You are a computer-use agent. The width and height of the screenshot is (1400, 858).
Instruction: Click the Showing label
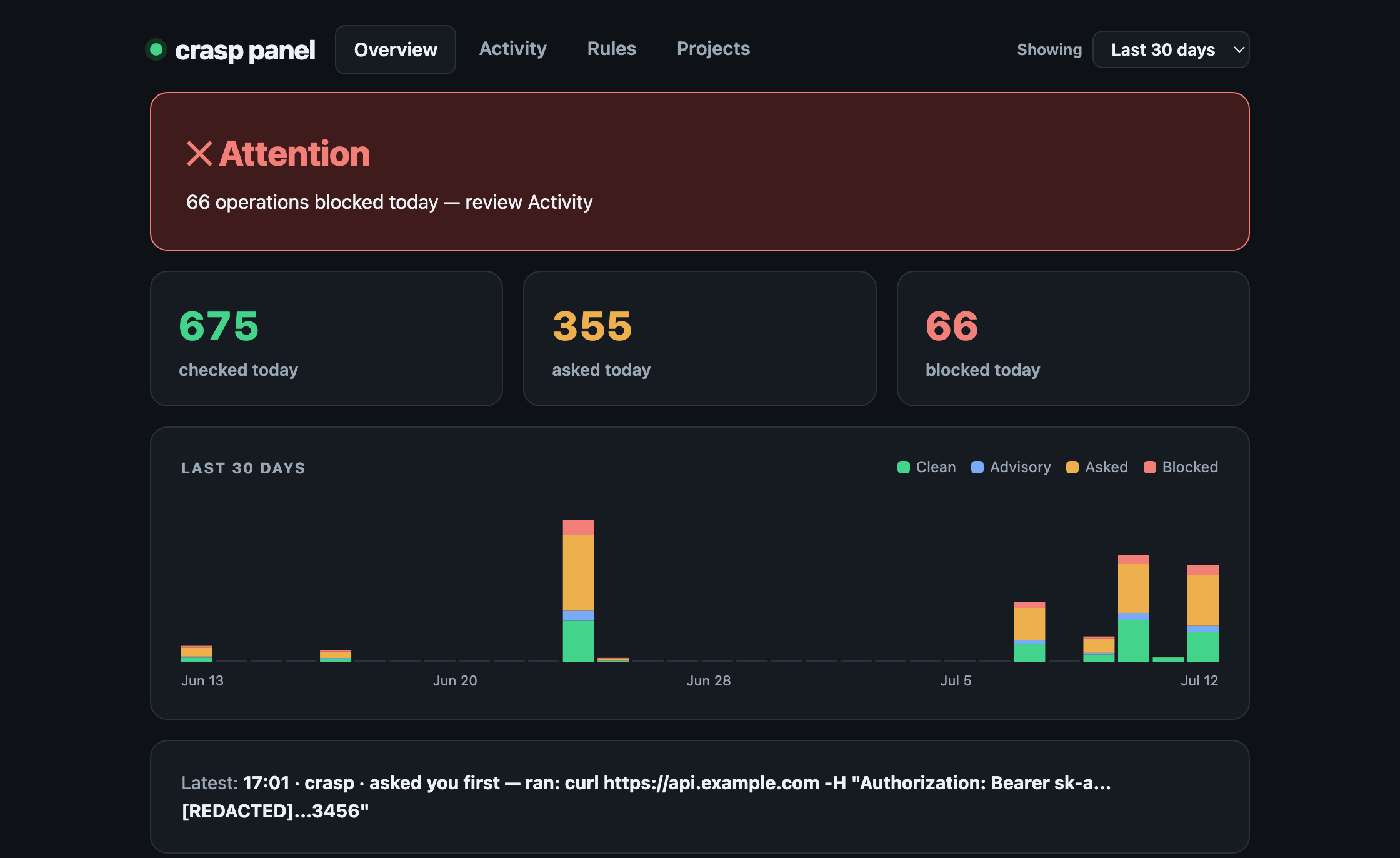tap(1049, 49)
